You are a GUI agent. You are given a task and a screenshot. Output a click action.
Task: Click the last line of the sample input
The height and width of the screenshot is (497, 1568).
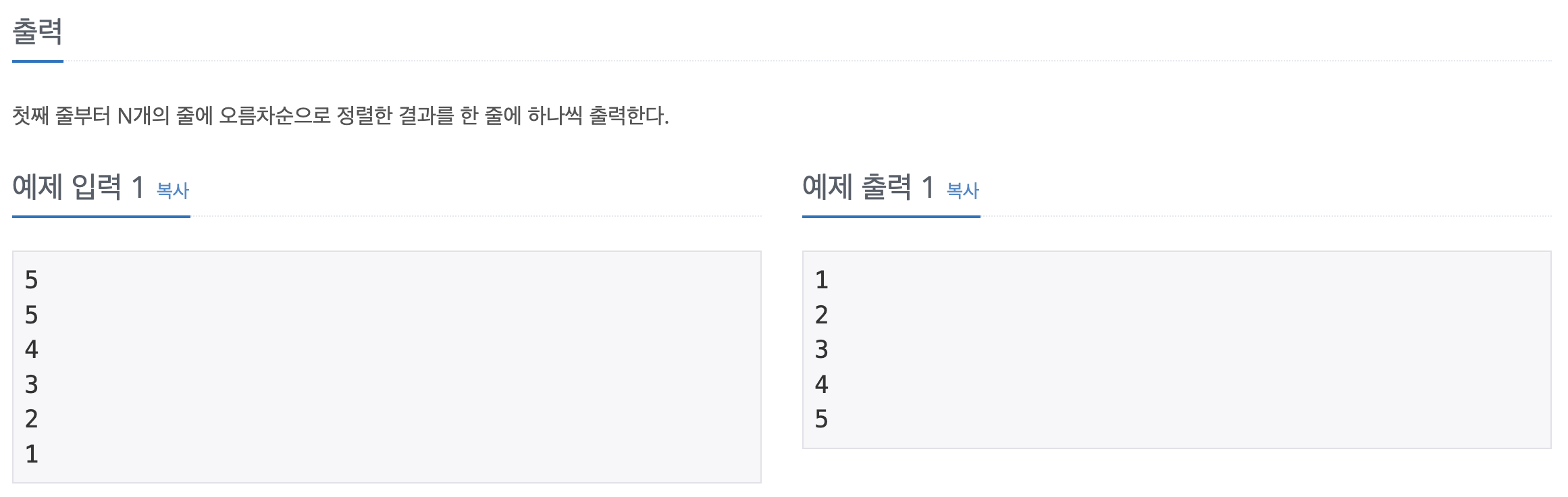tap(31, 456)
